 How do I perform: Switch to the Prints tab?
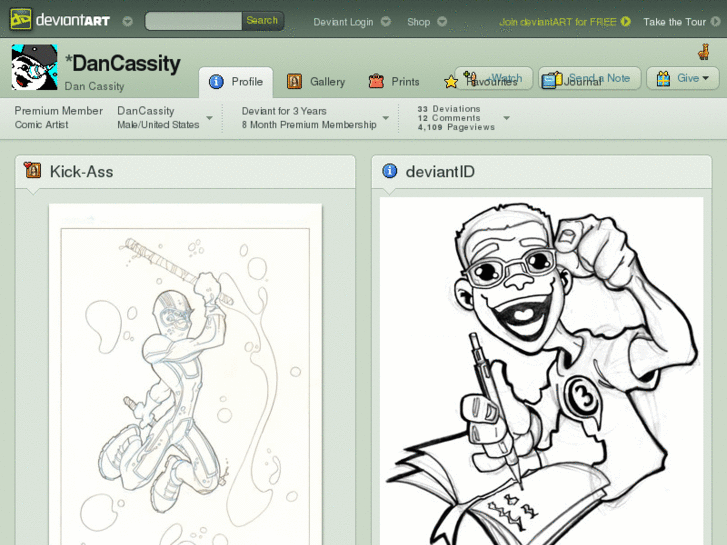coord(394,82)
